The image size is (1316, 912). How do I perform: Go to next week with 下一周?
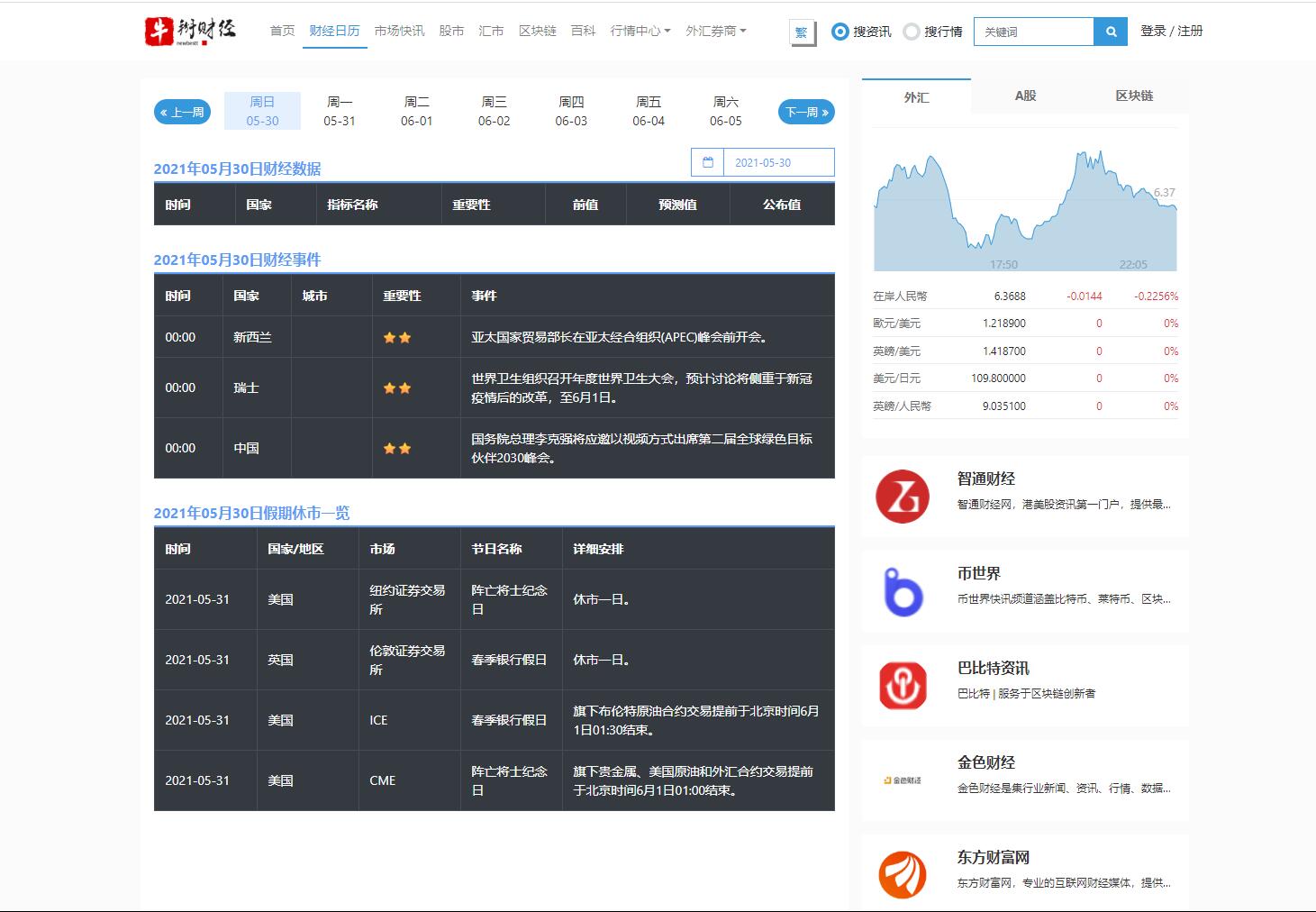806,113
